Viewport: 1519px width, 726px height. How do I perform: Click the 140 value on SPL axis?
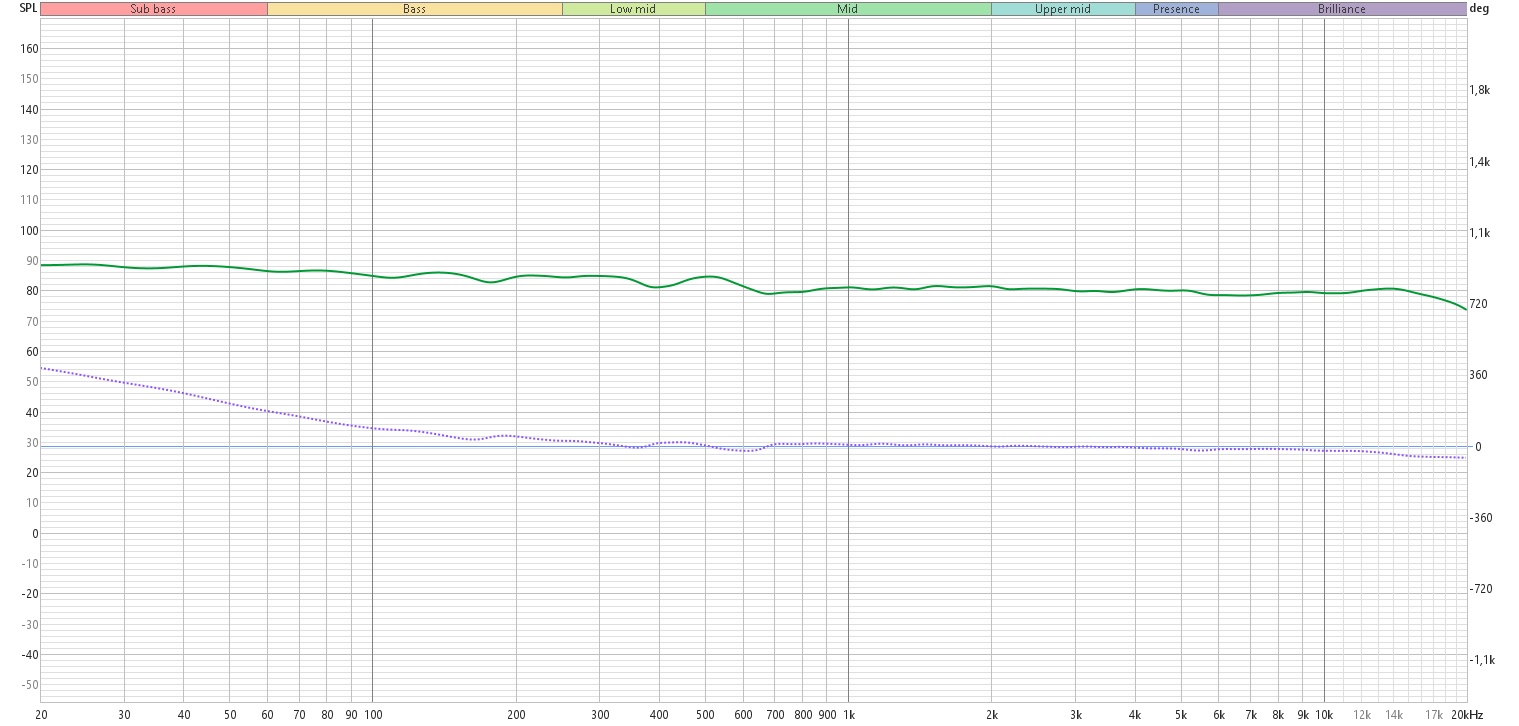pos(29,109)
